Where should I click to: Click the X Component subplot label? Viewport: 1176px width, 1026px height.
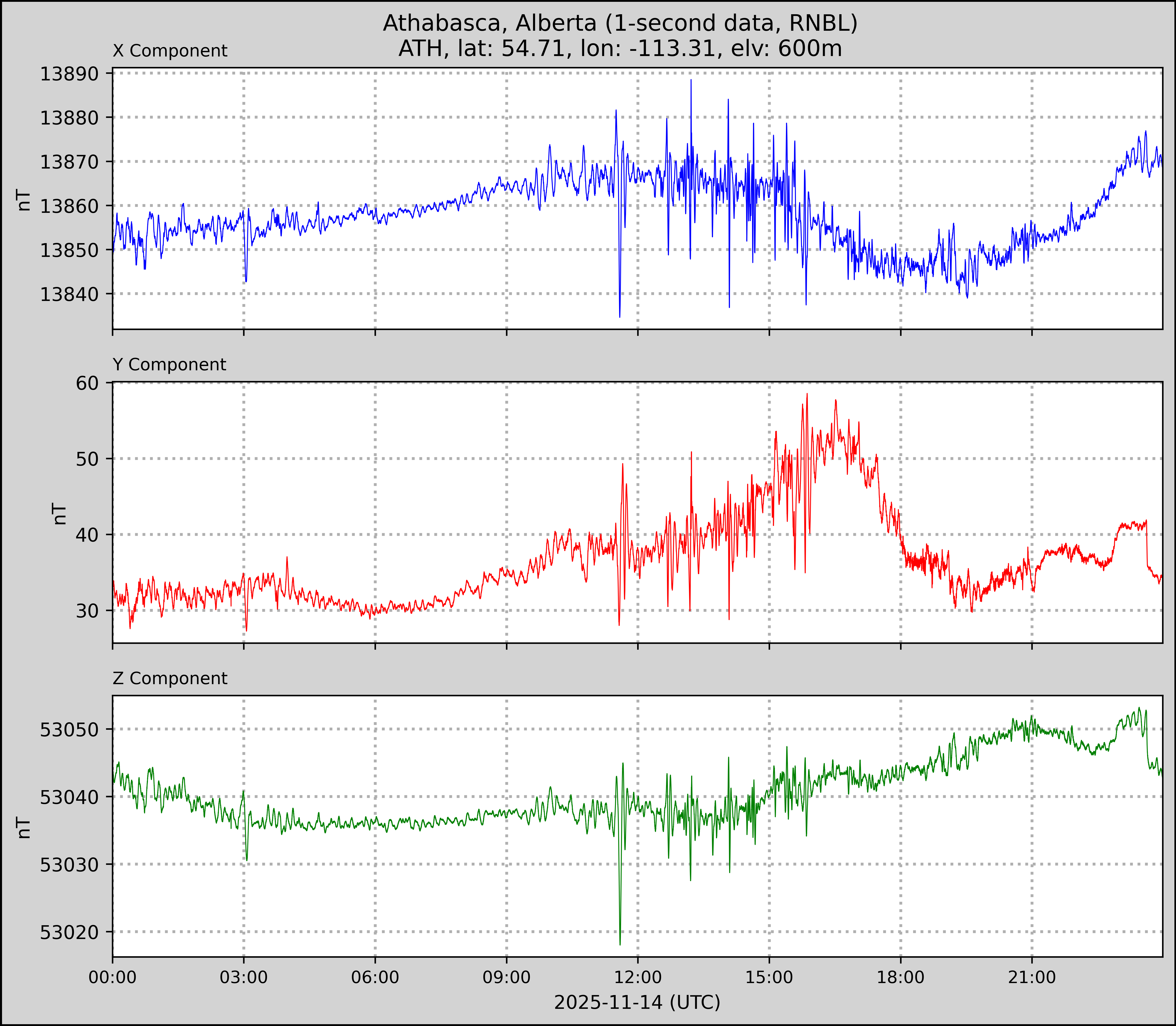(170, 51)
